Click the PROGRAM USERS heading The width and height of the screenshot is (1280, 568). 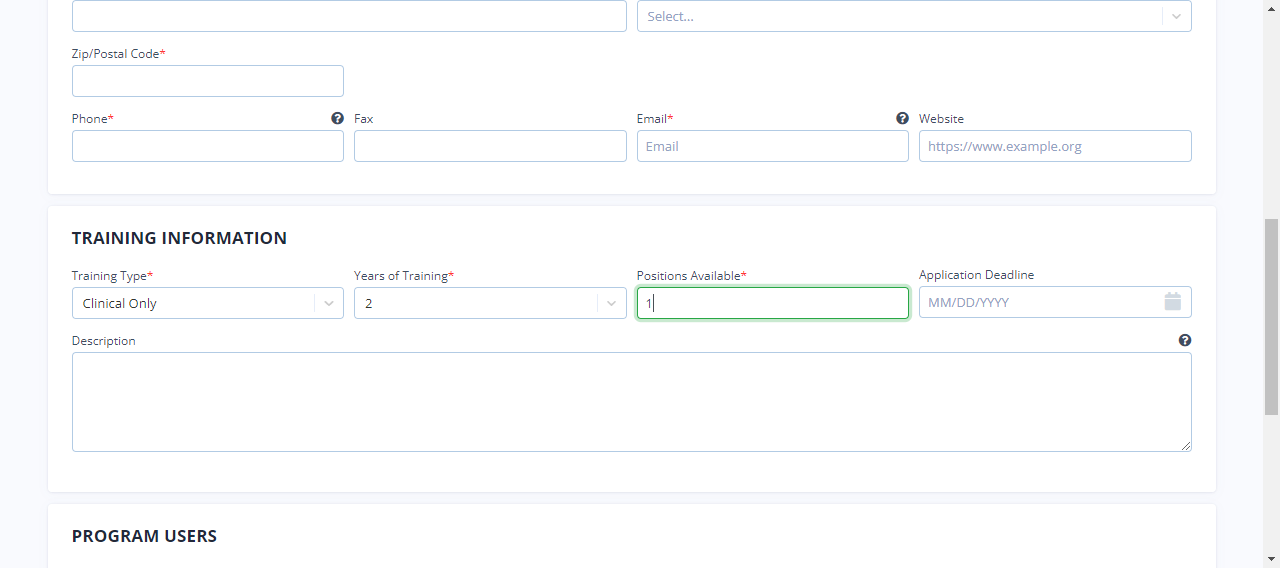pos(144,536)
